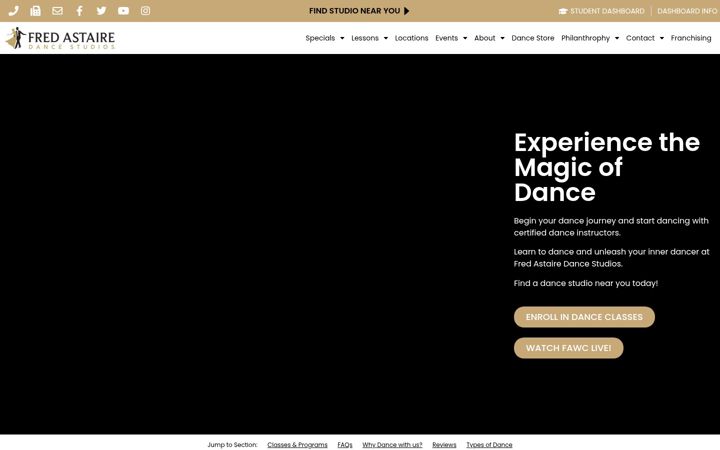Click 'Find a dance studio near you today!' text
The height and width of the screenshot is (450, 720).
585,283
